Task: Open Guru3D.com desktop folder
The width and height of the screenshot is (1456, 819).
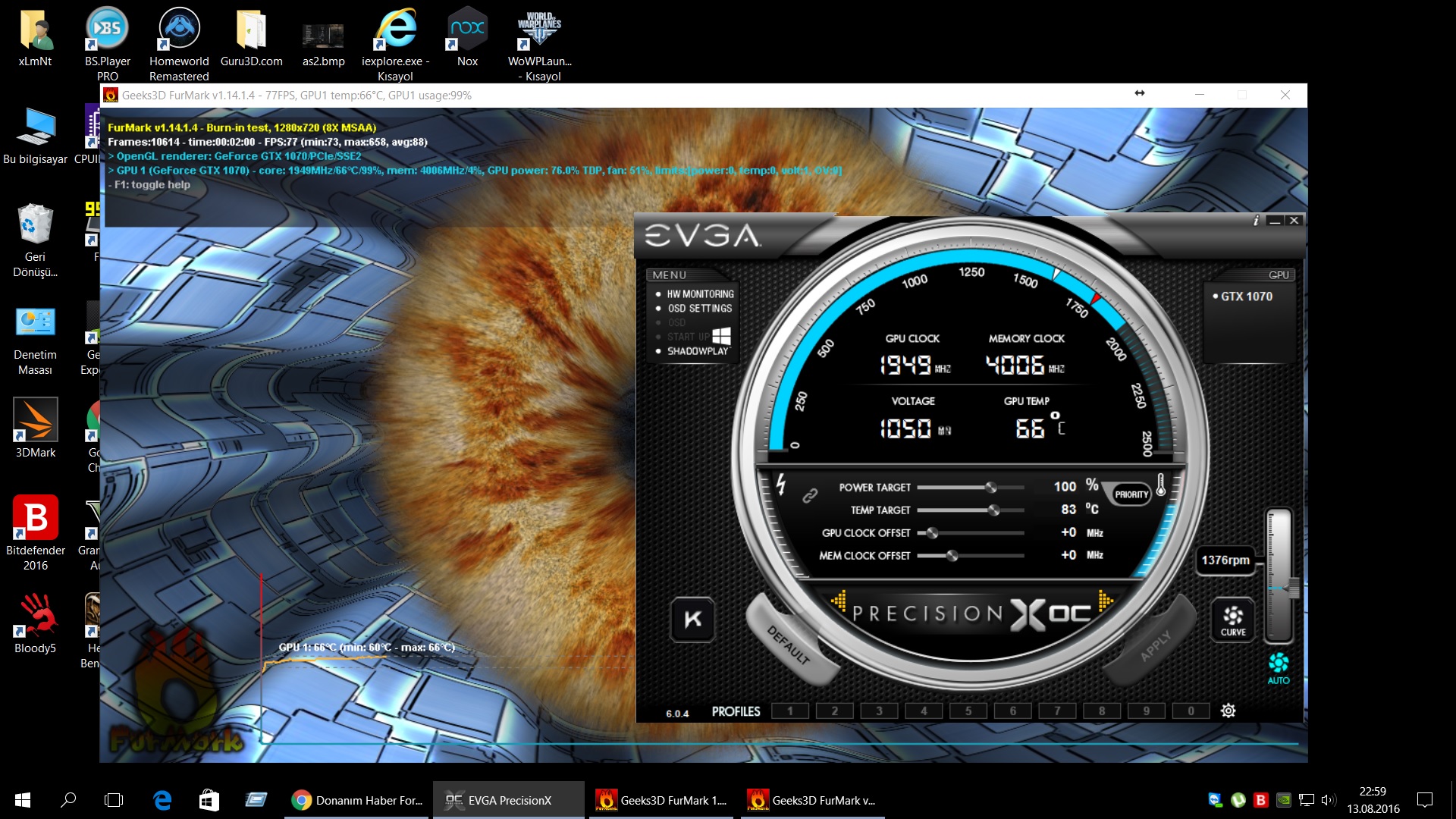Action: tap(251, 38)
